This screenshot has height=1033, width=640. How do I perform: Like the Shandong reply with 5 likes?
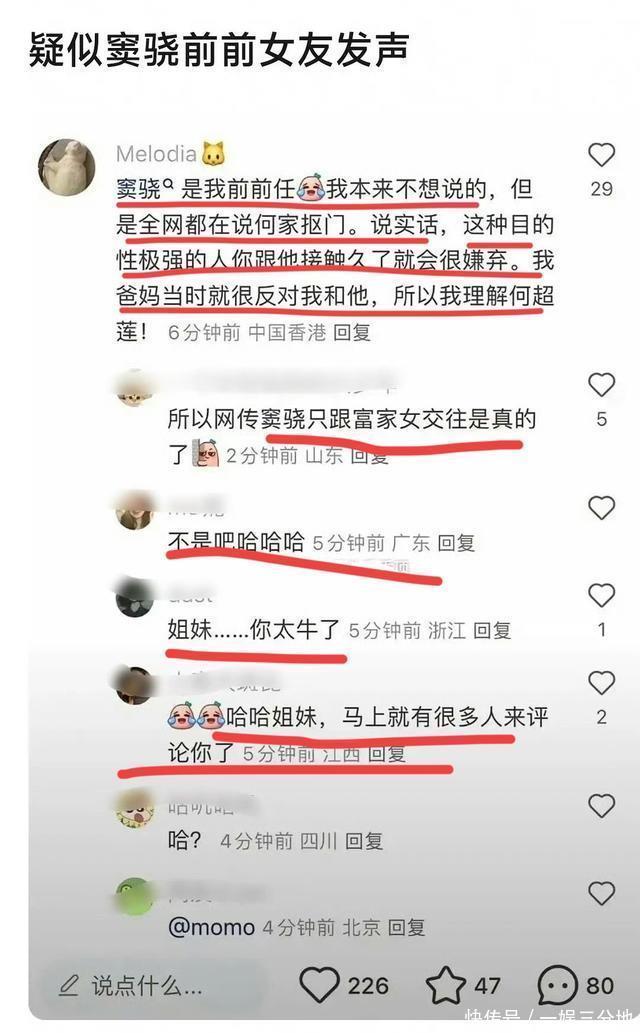click(601, 385)
